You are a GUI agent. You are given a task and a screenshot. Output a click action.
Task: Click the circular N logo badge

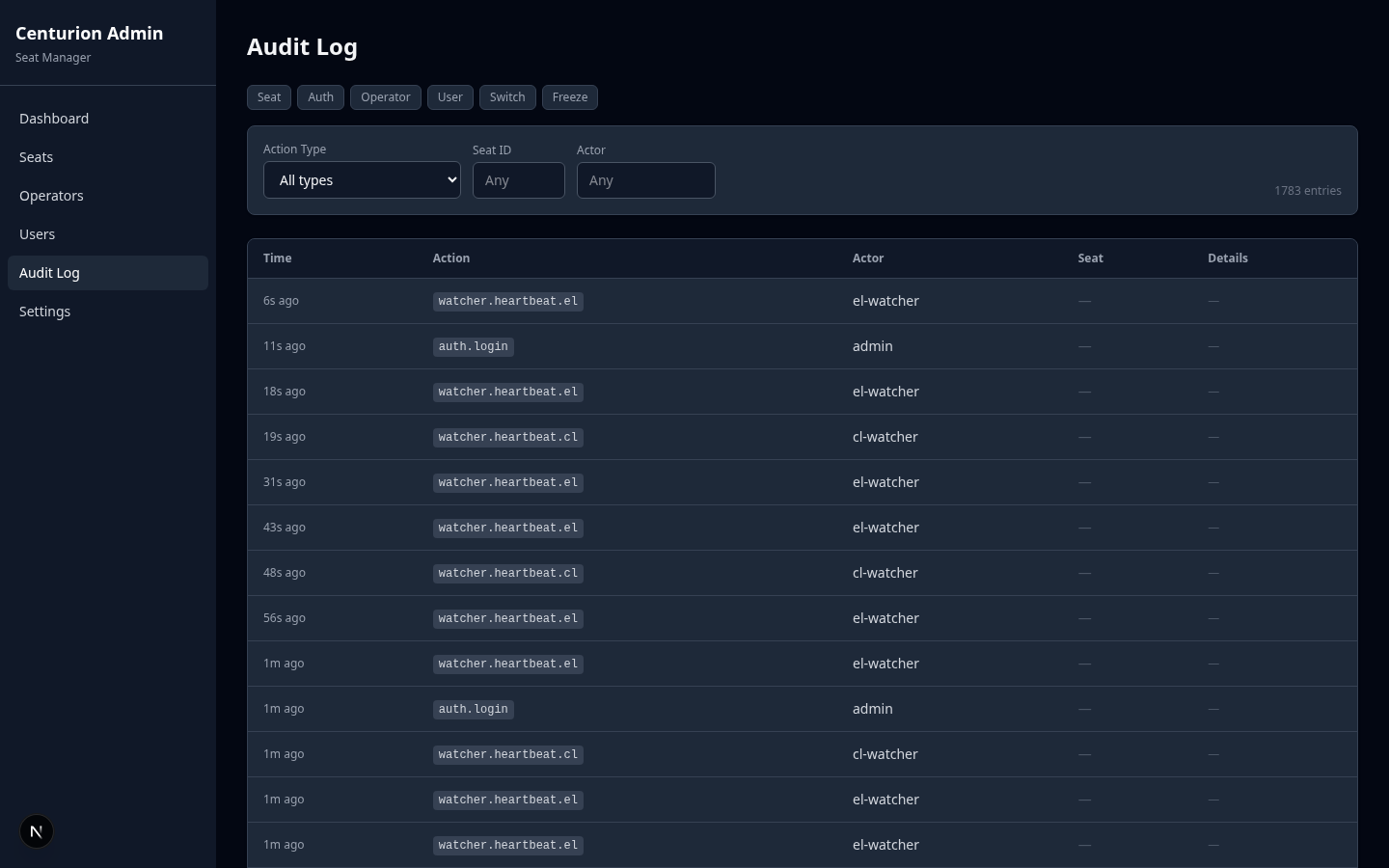(37, 831)
